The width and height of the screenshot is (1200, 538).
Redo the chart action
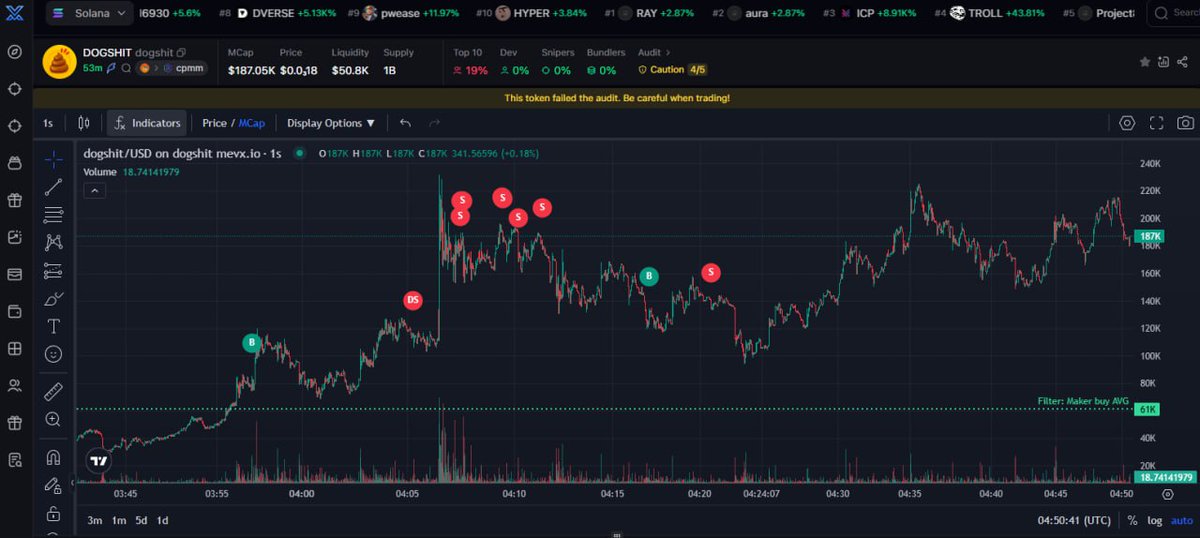point(434,123)
